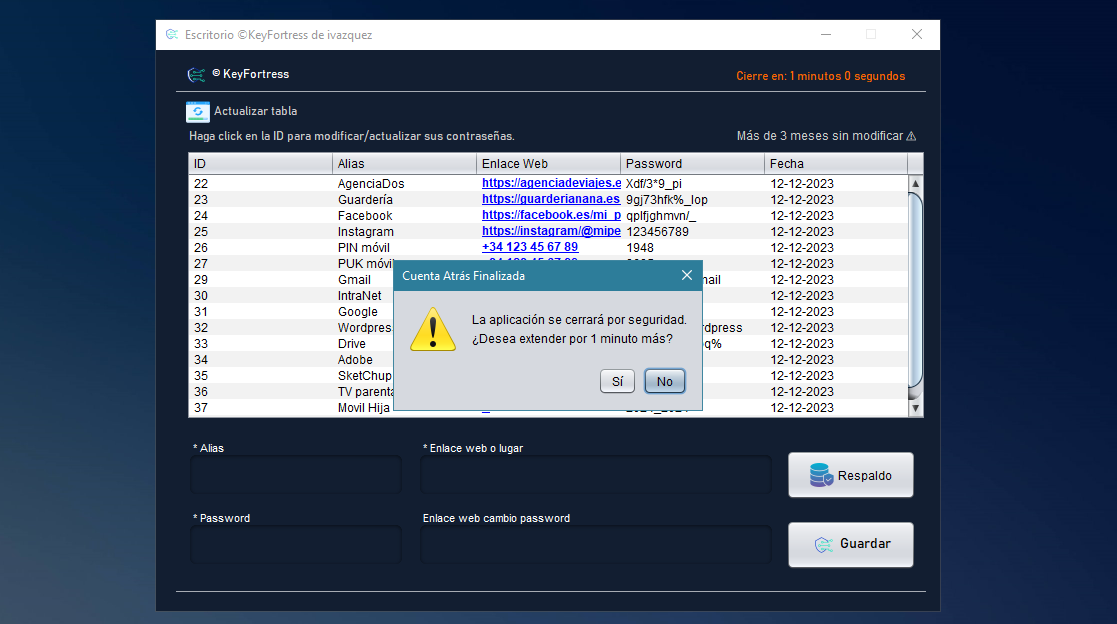Select ID 22 row to modify password
Image resolution: width=1117 pixels, height=624 pixels.
[201, 184]
